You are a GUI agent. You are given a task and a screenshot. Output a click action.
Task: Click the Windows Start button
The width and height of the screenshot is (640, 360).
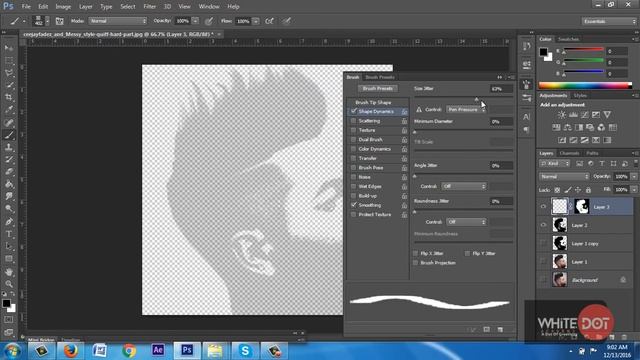[12, 351]
